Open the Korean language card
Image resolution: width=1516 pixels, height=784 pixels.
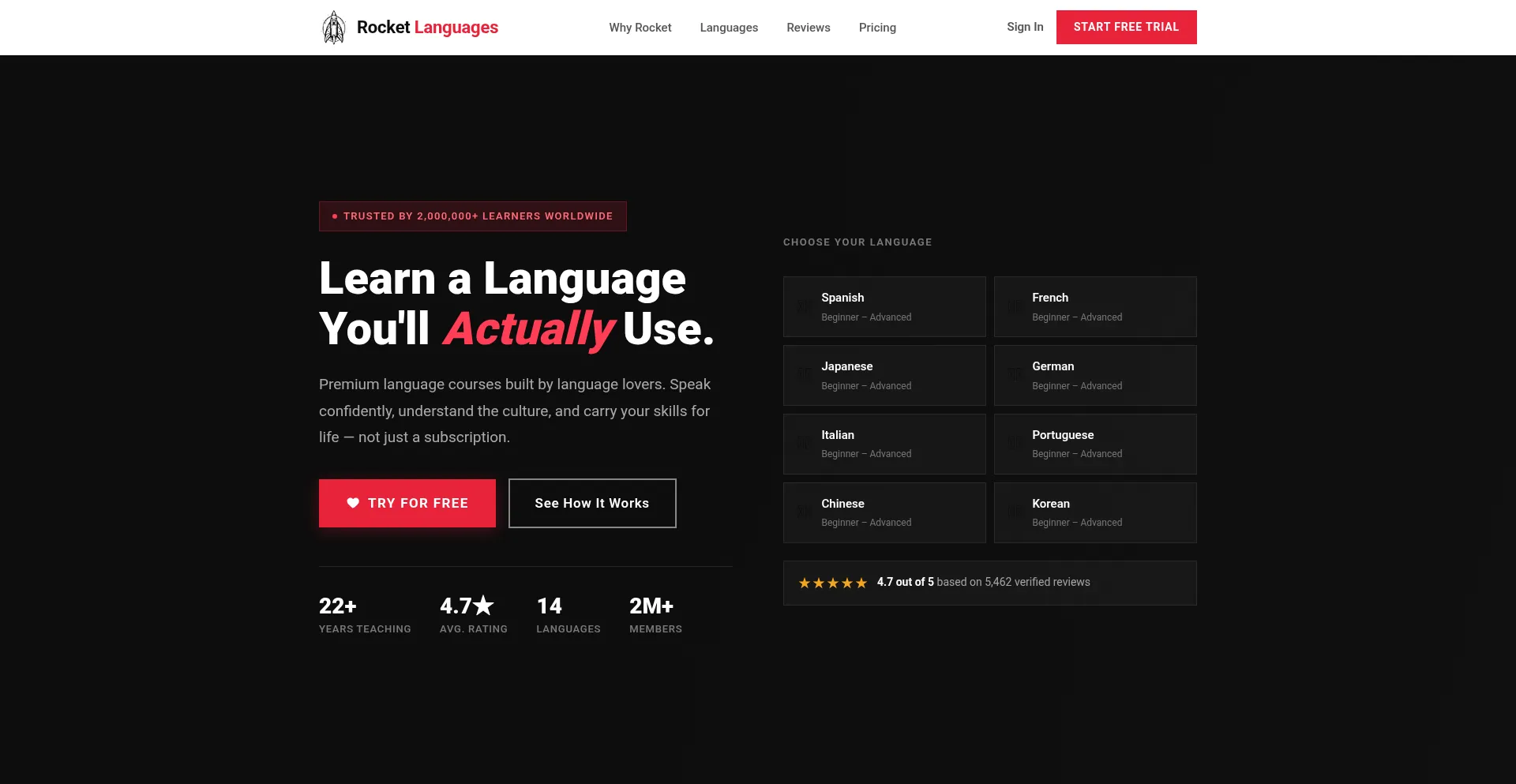click(1095, 512)
